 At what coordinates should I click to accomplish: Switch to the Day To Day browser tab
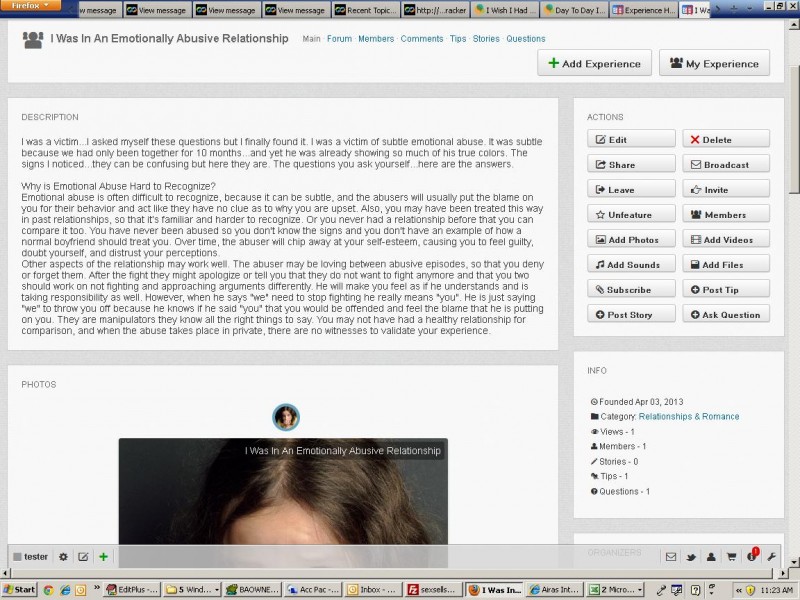click(x=574, y=10)
